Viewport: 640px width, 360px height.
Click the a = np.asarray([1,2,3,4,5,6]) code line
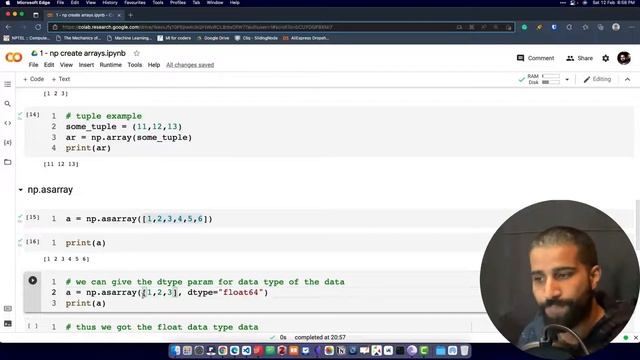coord(139,219)
